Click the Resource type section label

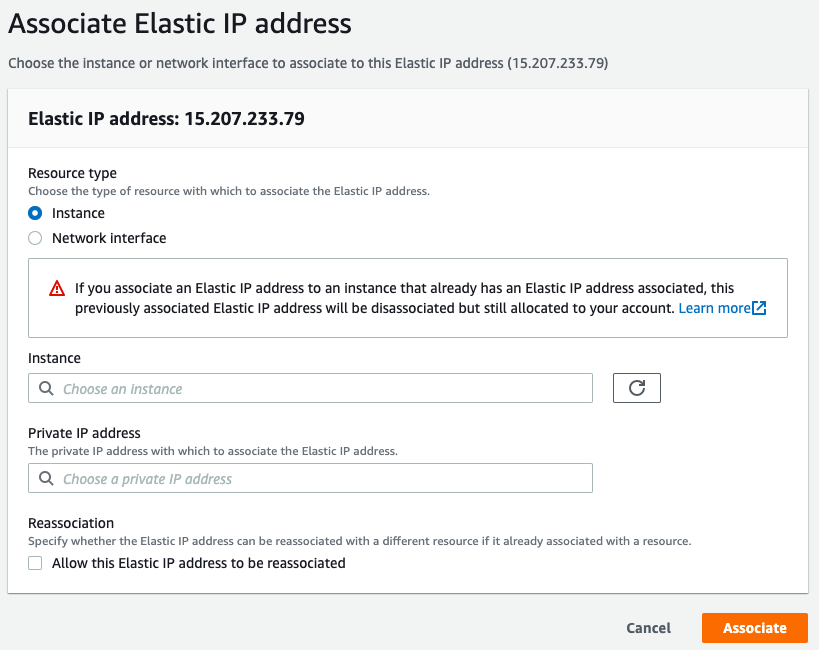72,173
